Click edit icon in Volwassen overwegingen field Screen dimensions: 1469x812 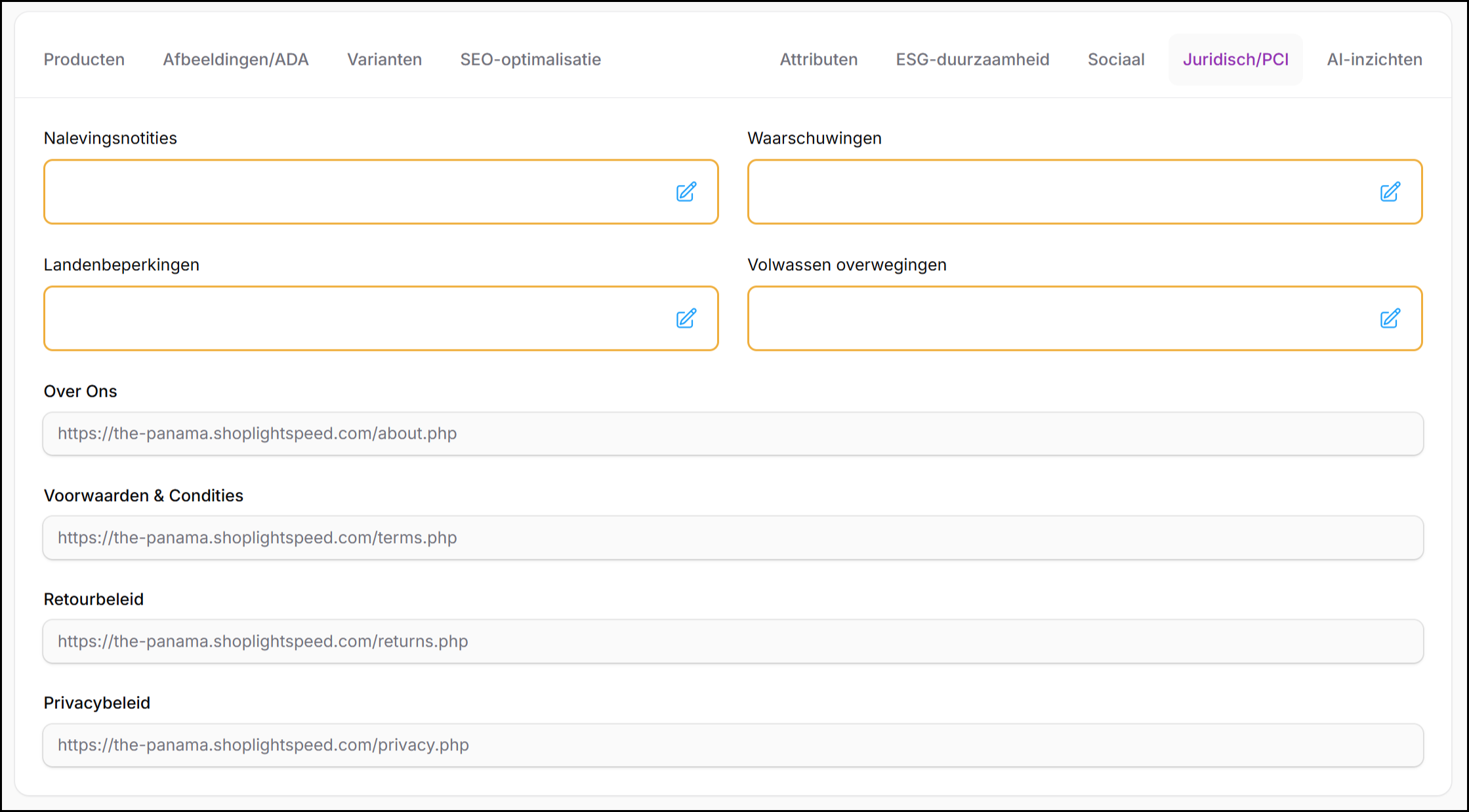click(x=1390, y=319)
